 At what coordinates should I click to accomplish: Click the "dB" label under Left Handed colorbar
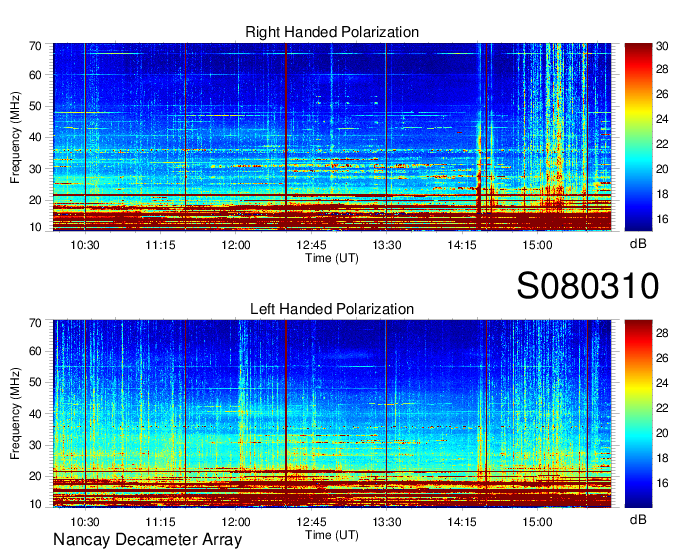pyautogui.click(x=638, y=519)
